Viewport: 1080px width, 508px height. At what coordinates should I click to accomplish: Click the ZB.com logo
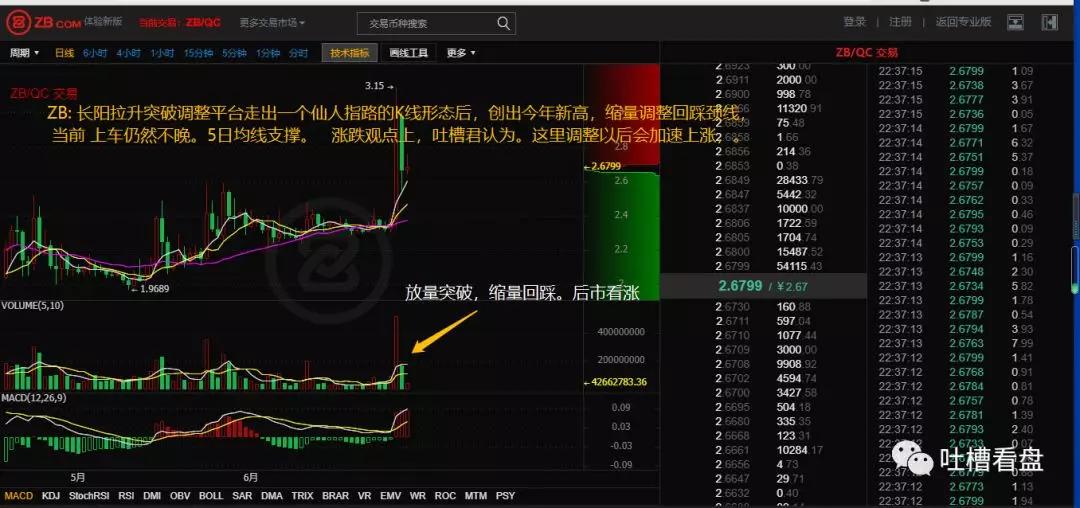44,22
